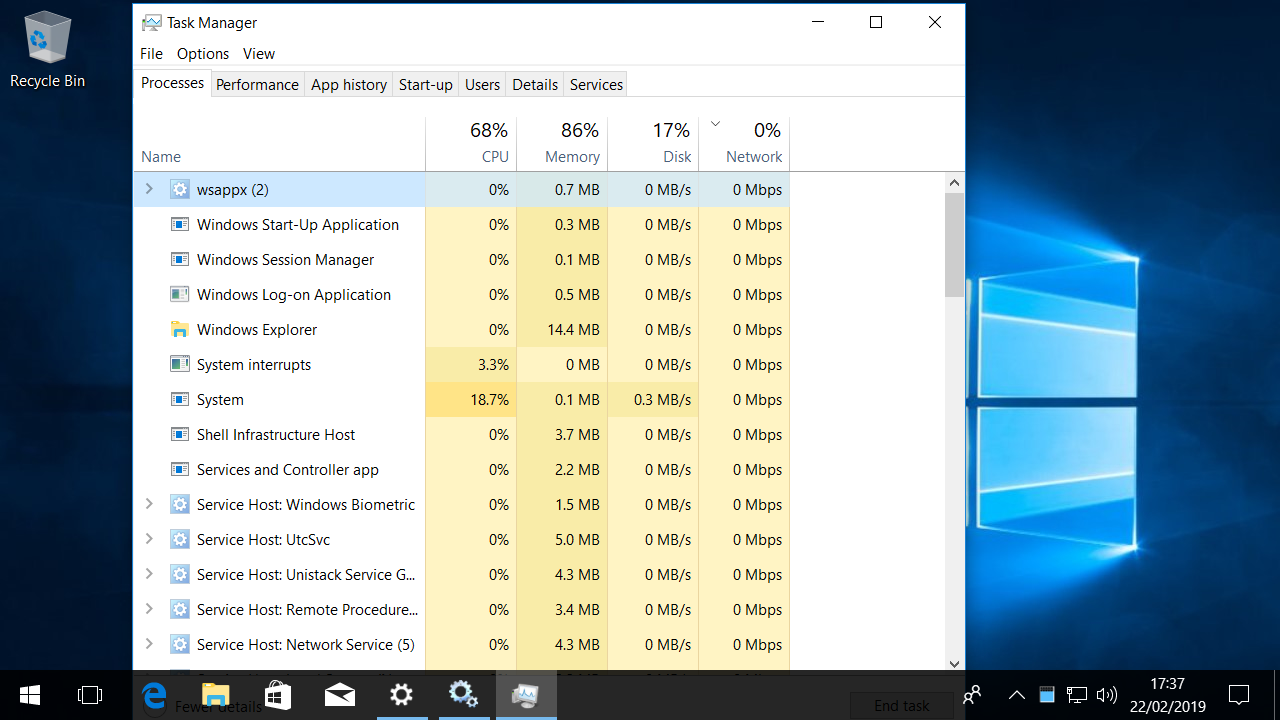Expand Service Host: Remote Procedure group
1280x720 pixels.
coord(149,609)
